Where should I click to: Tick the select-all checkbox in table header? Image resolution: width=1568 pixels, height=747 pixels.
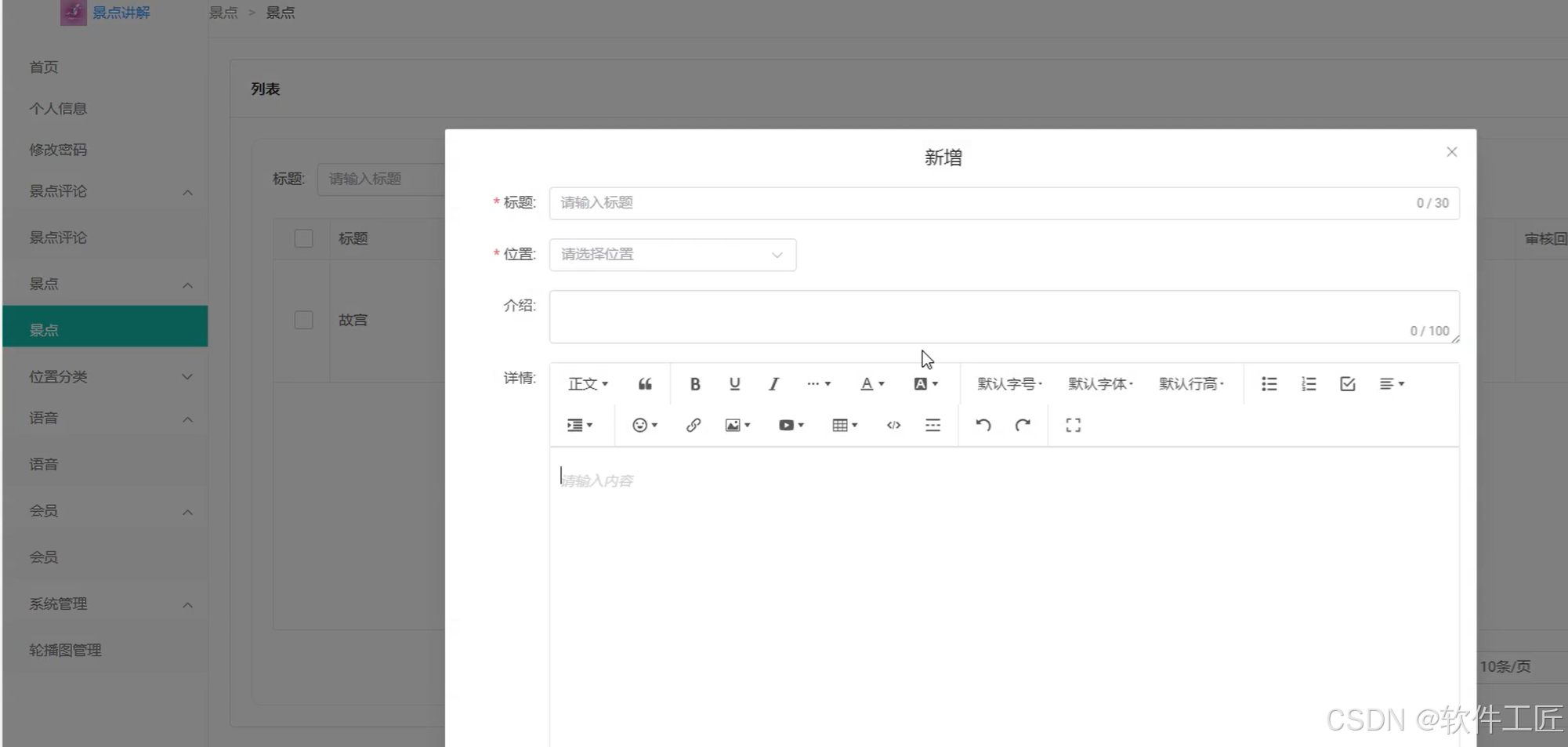point(303,238)
